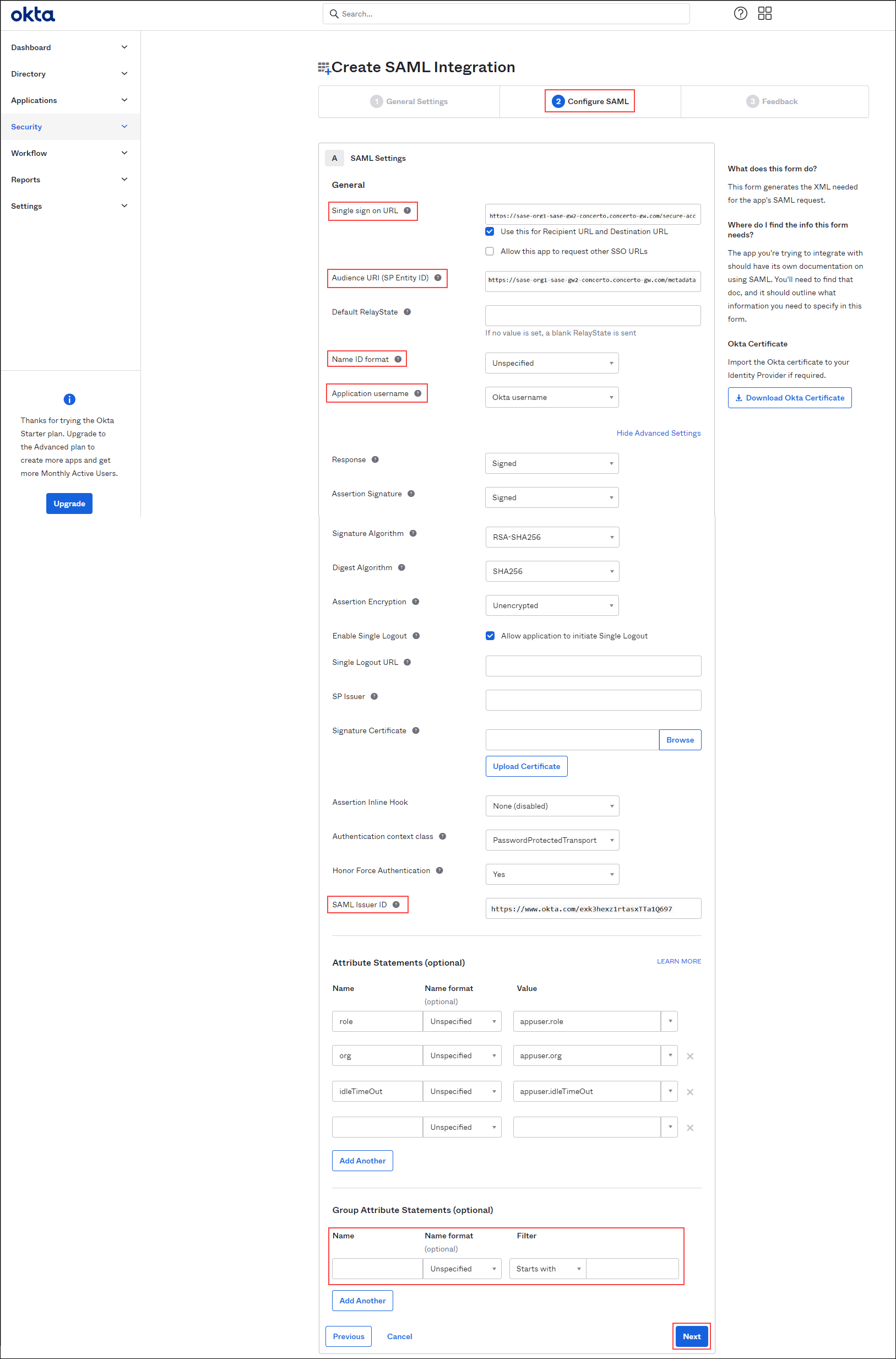This screenshot has height=1359, width=896.
Task: Click the Okta logo
Action: (x=32, y=14)
